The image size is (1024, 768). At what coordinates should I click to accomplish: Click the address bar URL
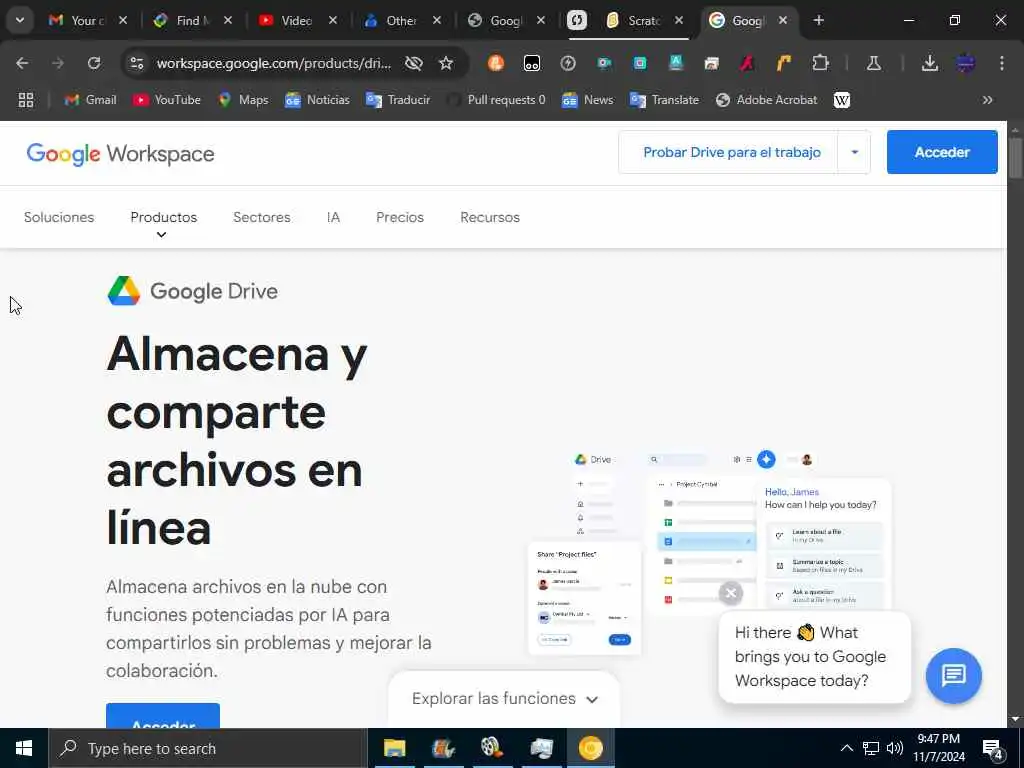[x=274, y=63]
